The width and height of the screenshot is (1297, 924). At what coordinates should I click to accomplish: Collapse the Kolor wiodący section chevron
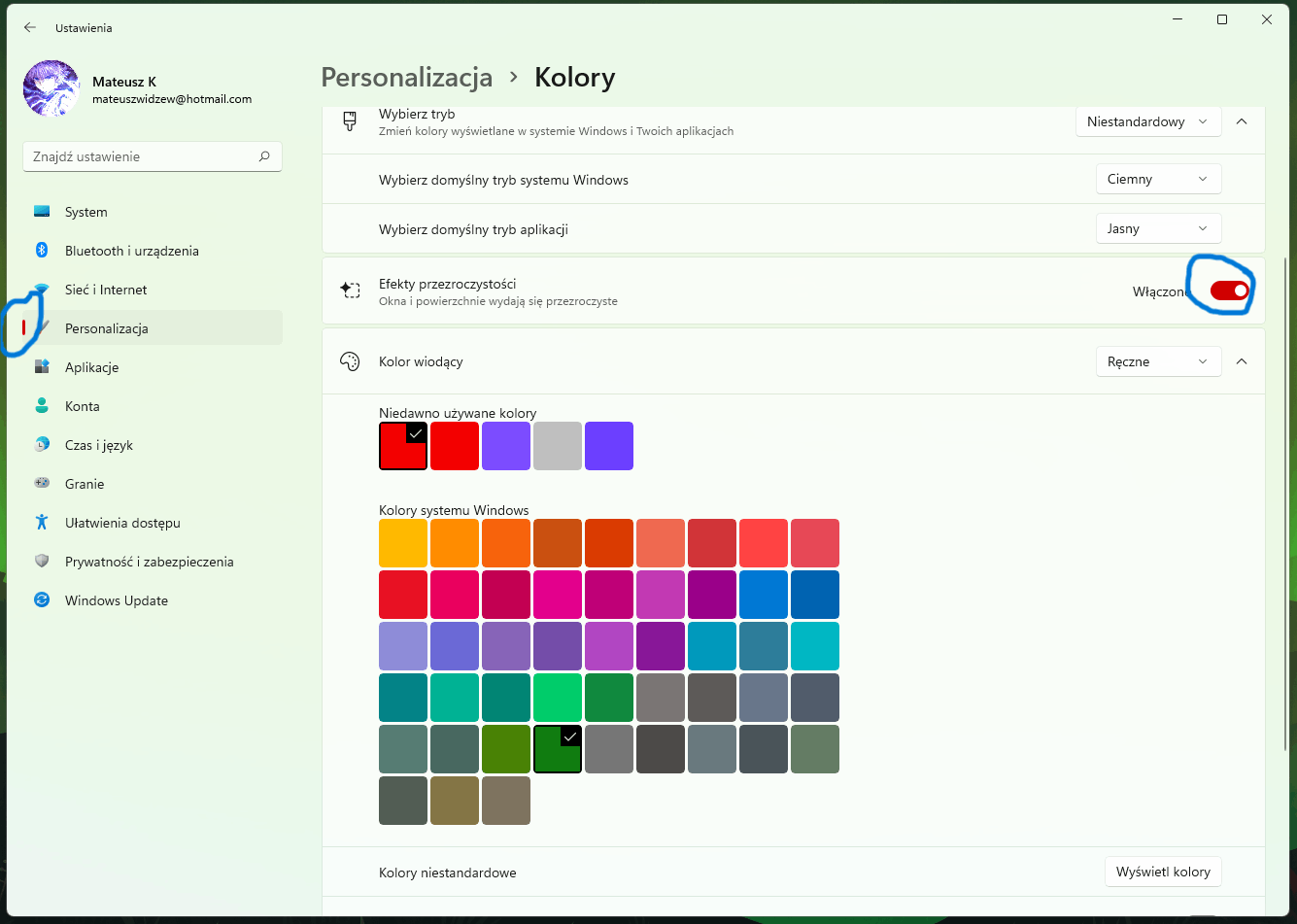click(x=1241, y=361)
